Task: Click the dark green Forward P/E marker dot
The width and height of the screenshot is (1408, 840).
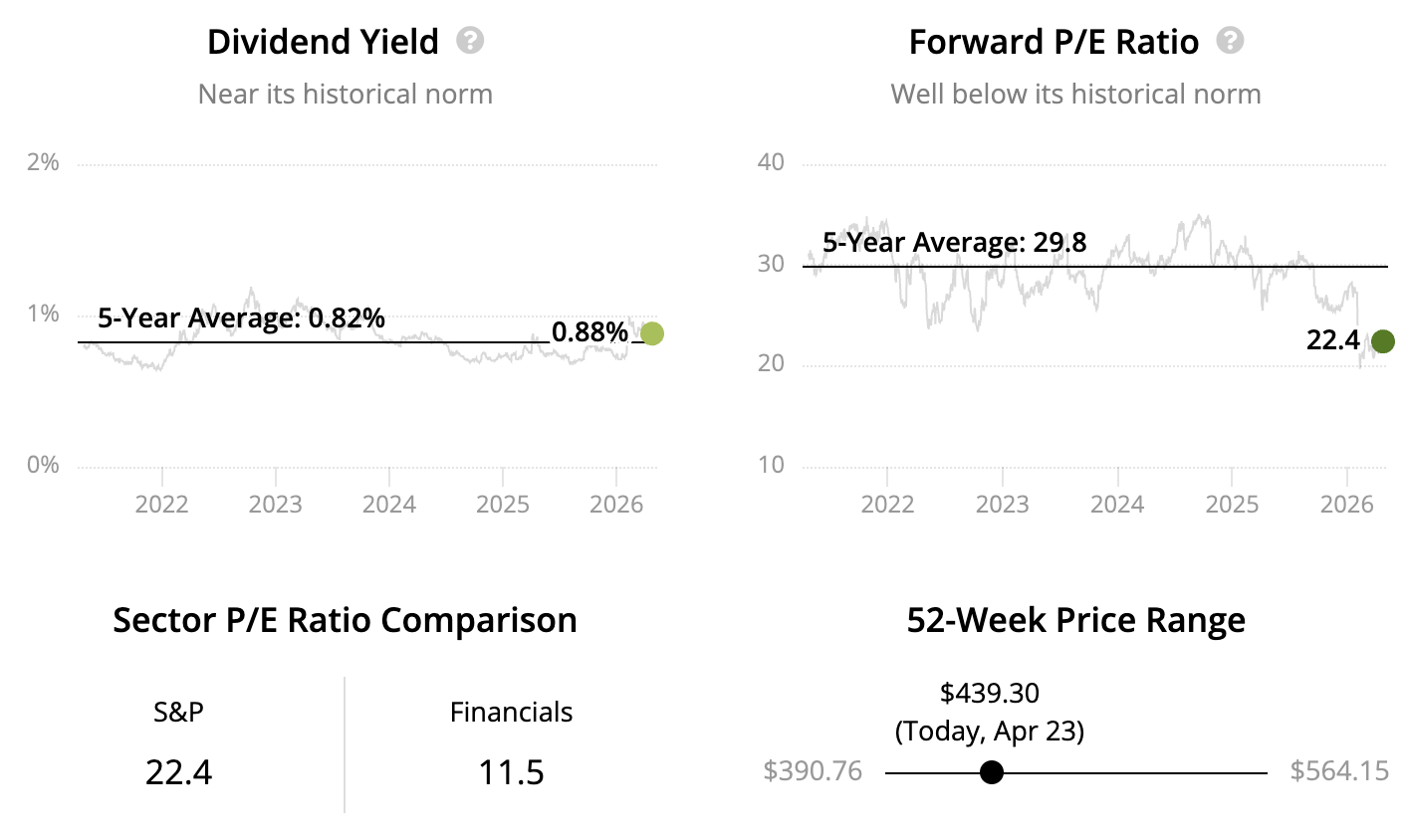Action: (1383, 341)
